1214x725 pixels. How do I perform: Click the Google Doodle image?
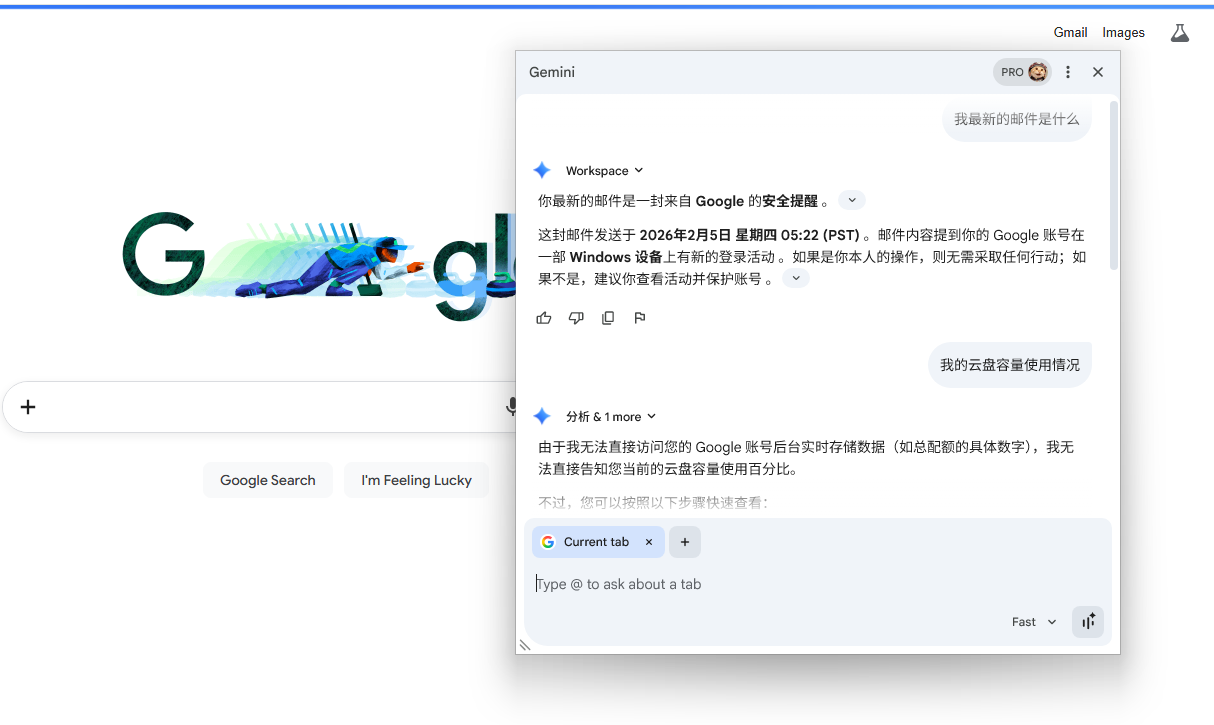[x=320, y=265]
